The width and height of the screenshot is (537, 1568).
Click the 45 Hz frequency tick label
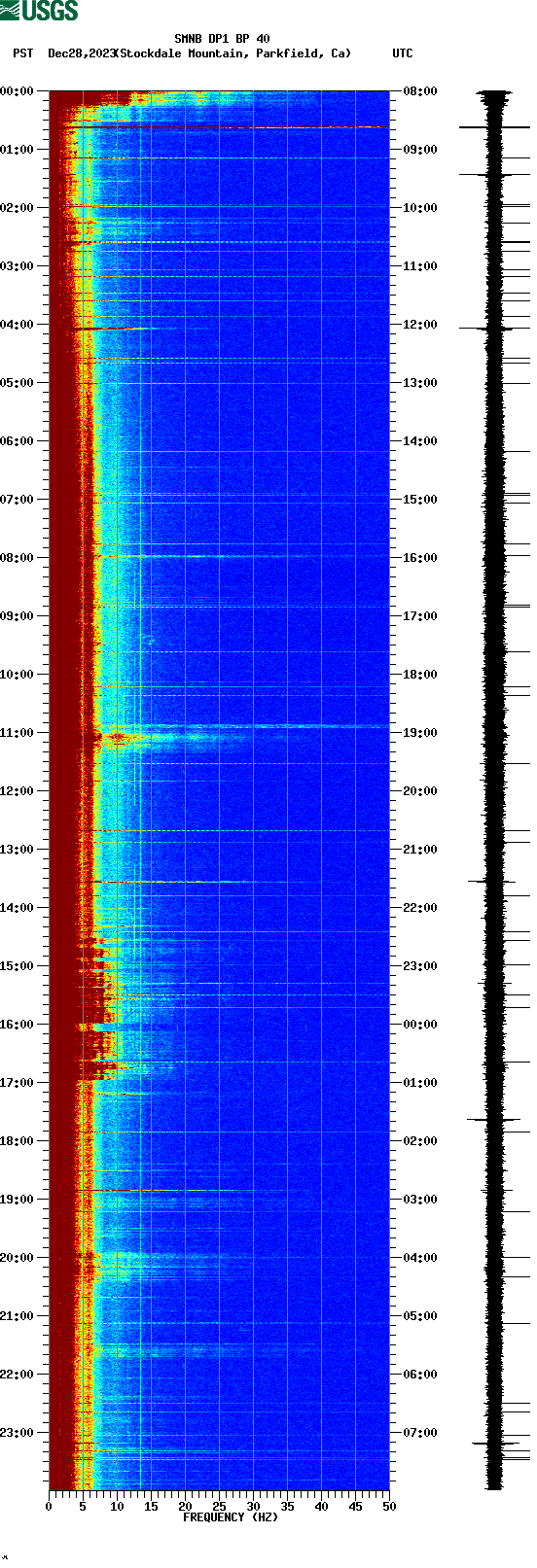click(355, 1507)
